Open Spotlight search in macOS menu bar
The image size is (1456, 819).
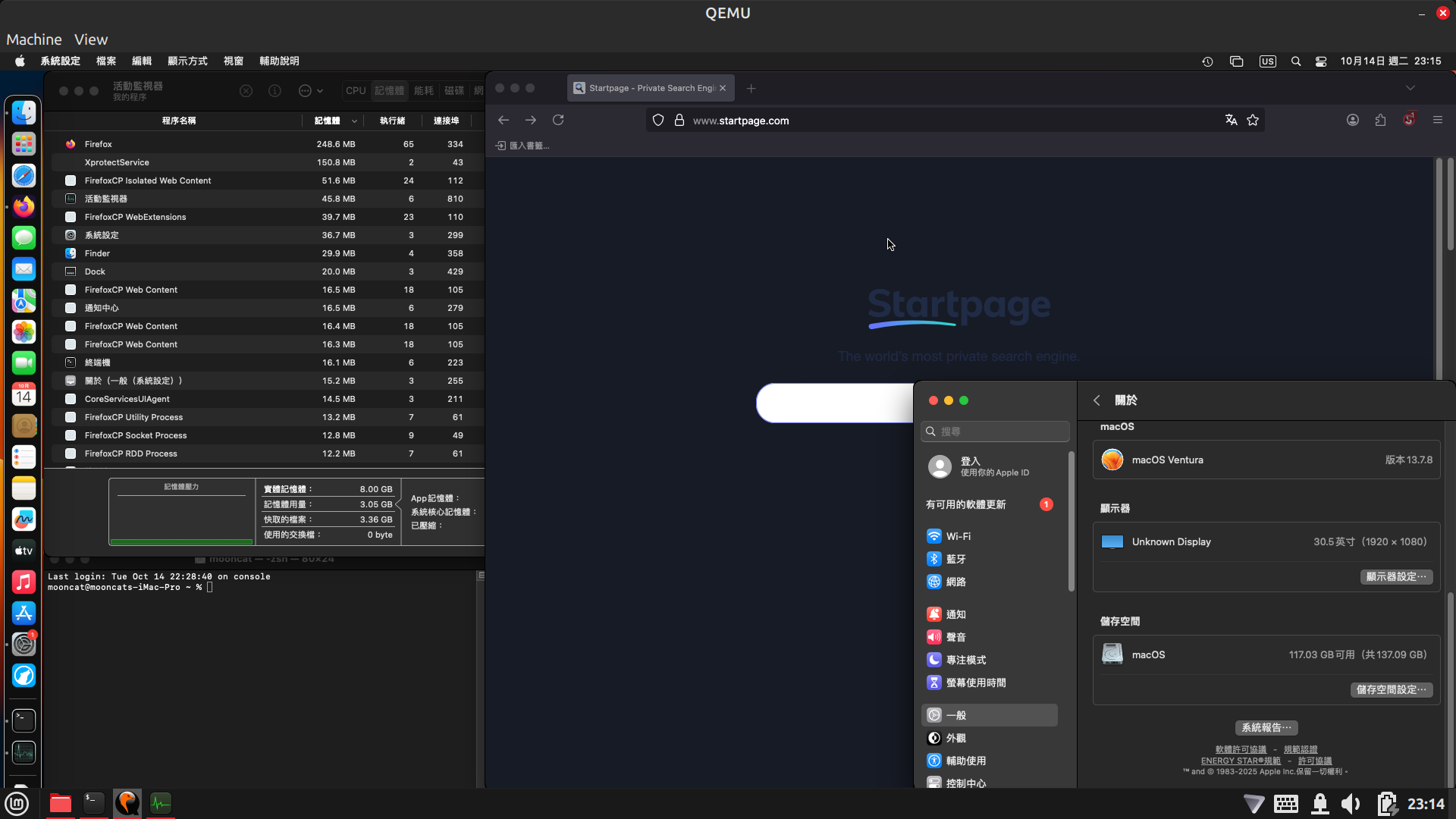[x=1296, y=61]
